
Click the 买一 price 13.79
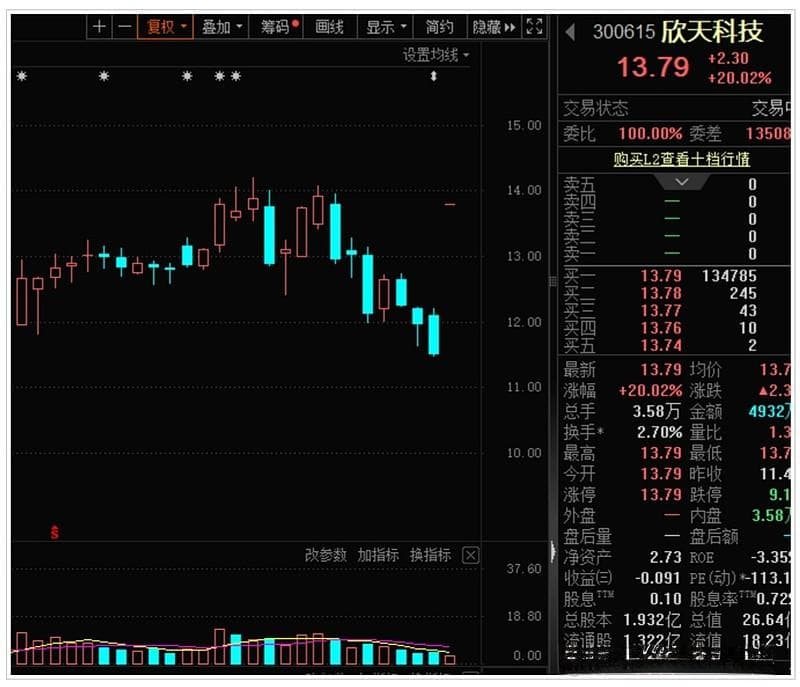[x=661, y=276]
